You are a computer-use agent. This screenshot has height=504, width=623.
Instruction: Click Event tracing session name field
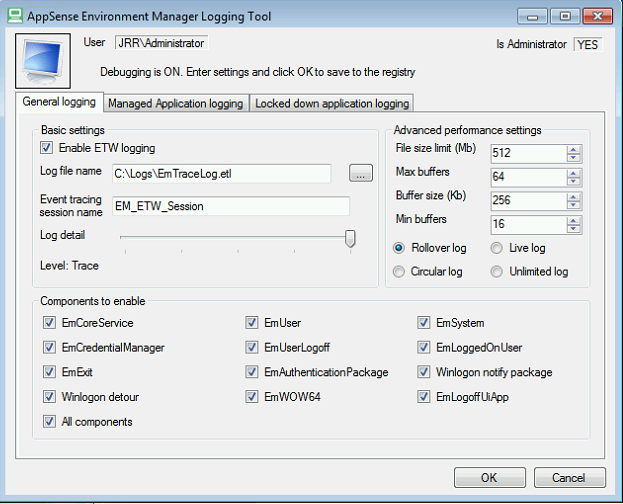(231, 206)
